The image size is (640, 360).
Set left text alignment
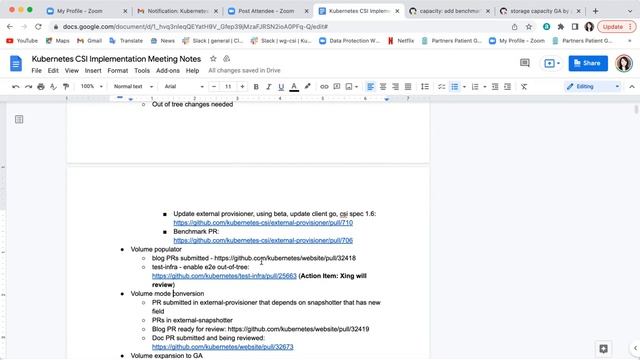point(371,87)
